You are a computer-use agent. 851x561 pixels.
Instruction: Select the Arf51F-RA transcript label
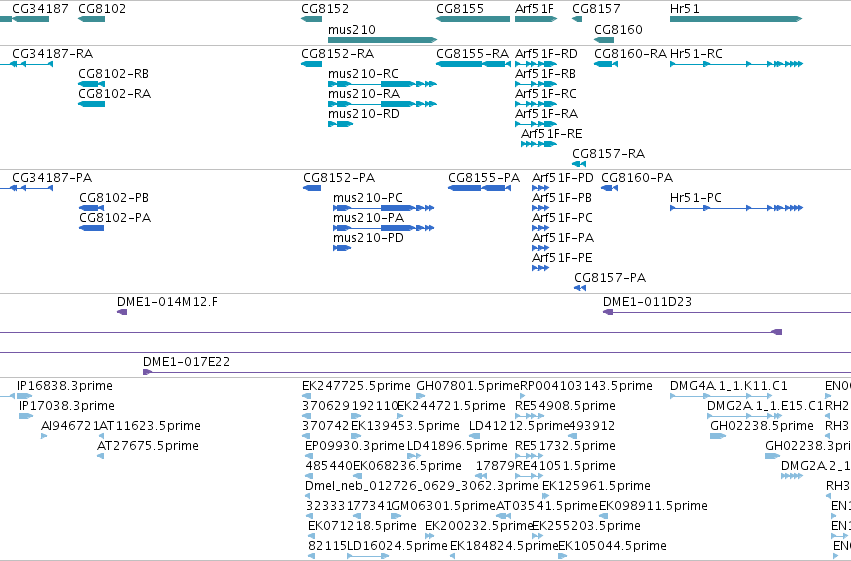pyautogui.click(x=547, y=114)
